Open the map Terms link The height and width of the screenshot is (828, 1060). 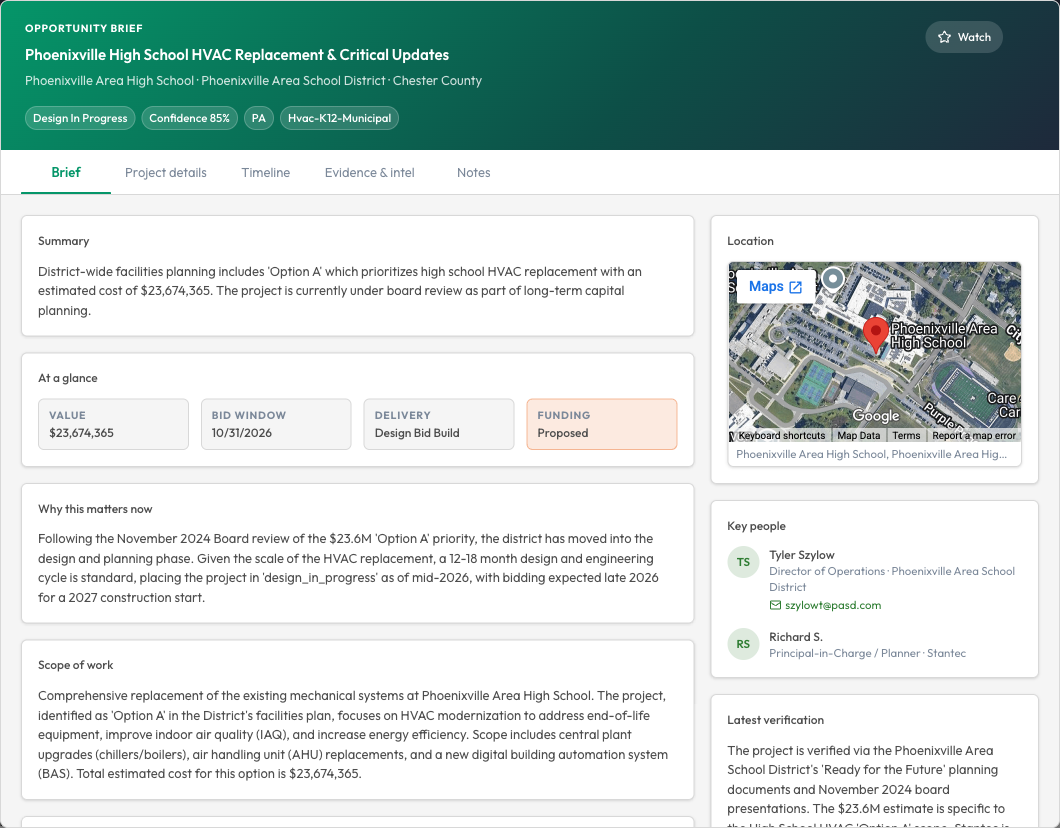(x=906, y=436)
